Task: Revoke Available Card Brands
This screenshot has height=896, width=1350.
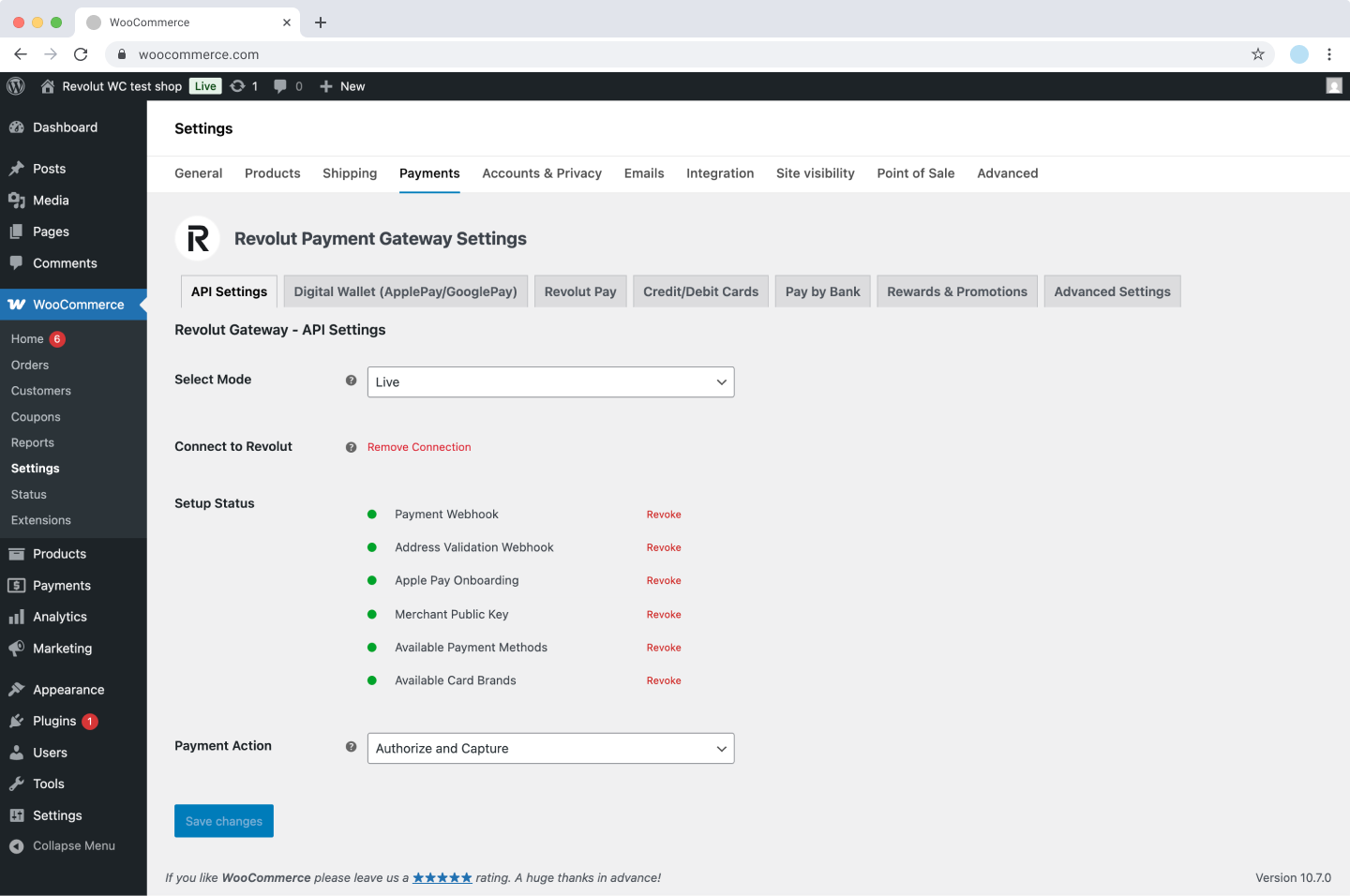Action: click(664, 680)
